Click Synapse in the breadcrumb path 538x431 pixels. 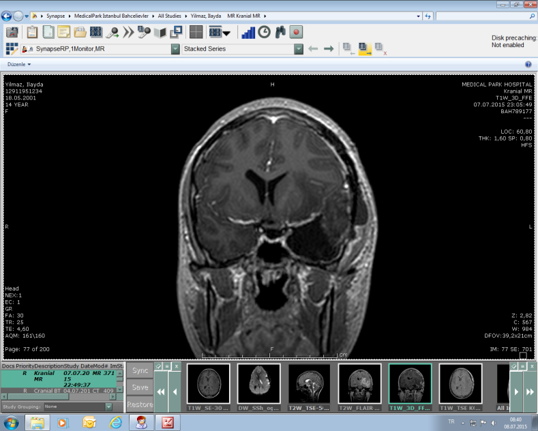click(55, 16)
